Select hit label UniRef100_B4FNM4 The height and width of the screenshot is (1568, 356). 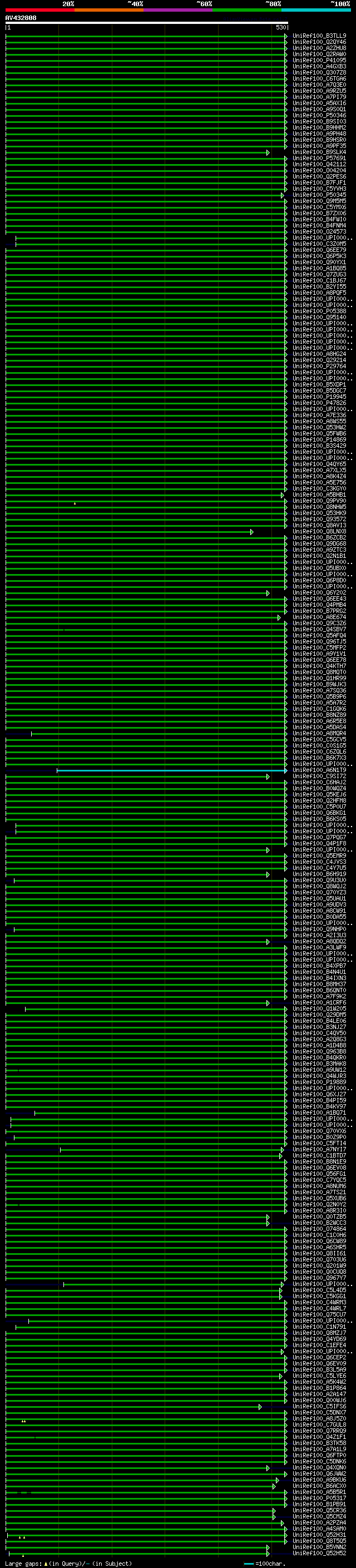click(319, 225)
